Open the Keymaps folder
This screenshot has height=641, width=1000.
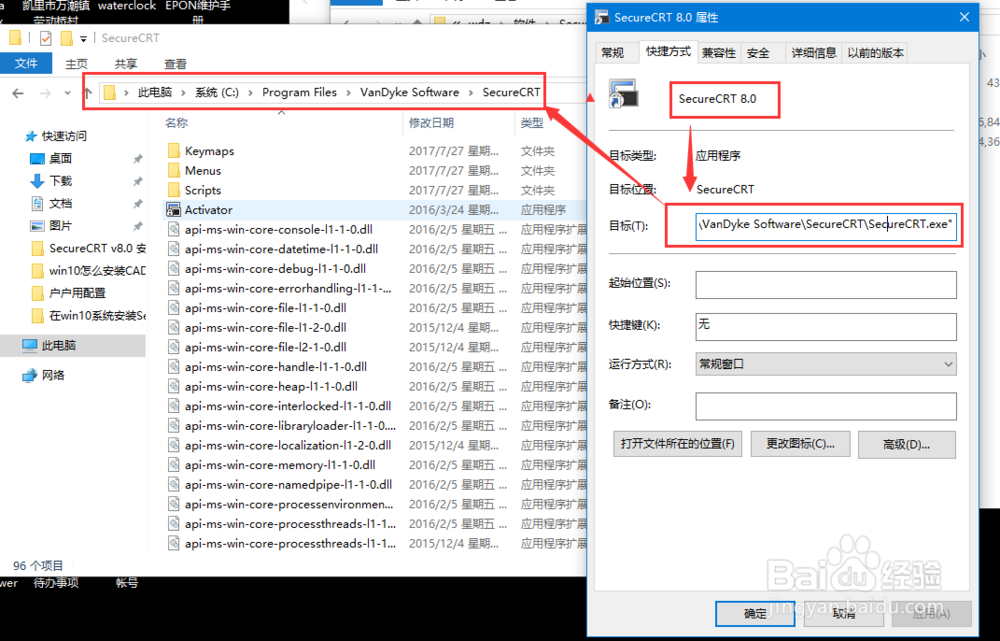[208, 150]
